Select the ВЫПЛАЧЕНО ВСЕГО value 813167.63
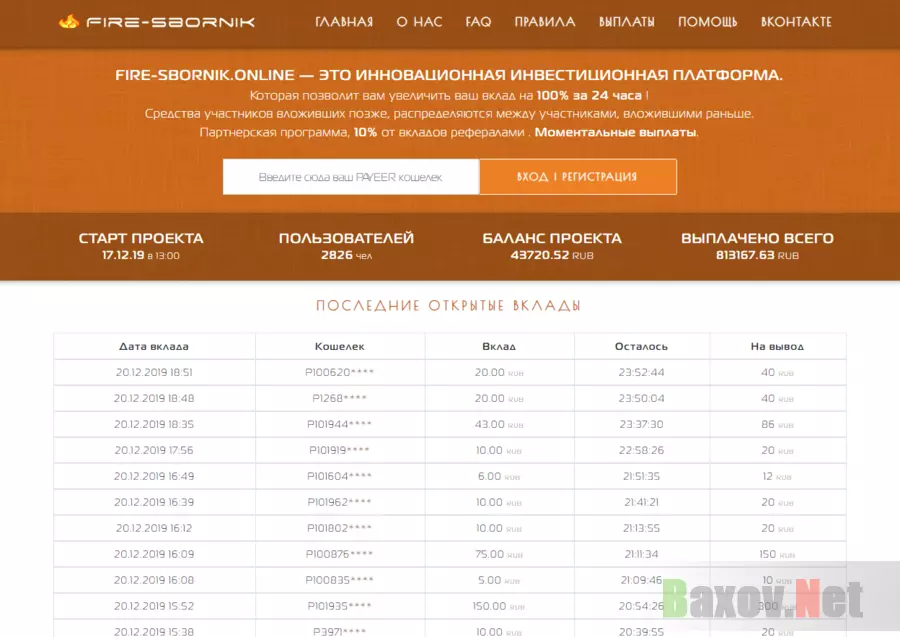 pos(745,255)
